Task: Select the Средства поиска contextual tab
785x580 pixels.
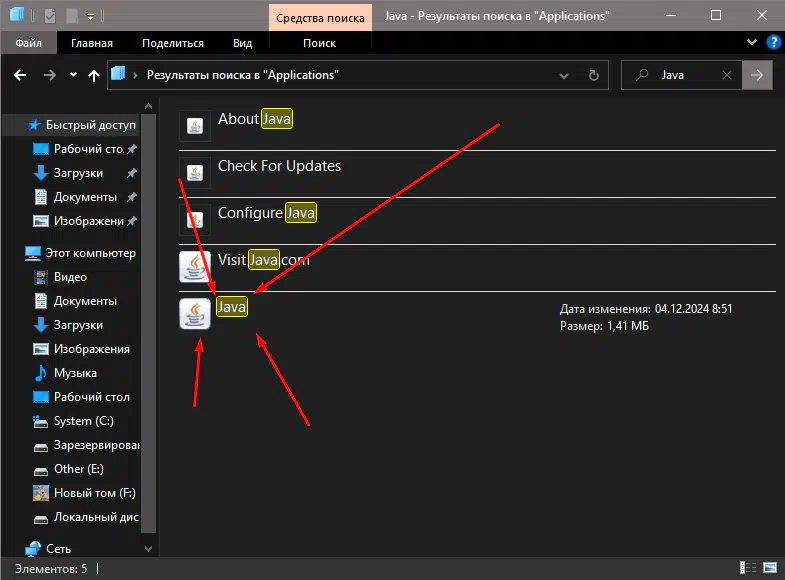Action: click(320, 18)
